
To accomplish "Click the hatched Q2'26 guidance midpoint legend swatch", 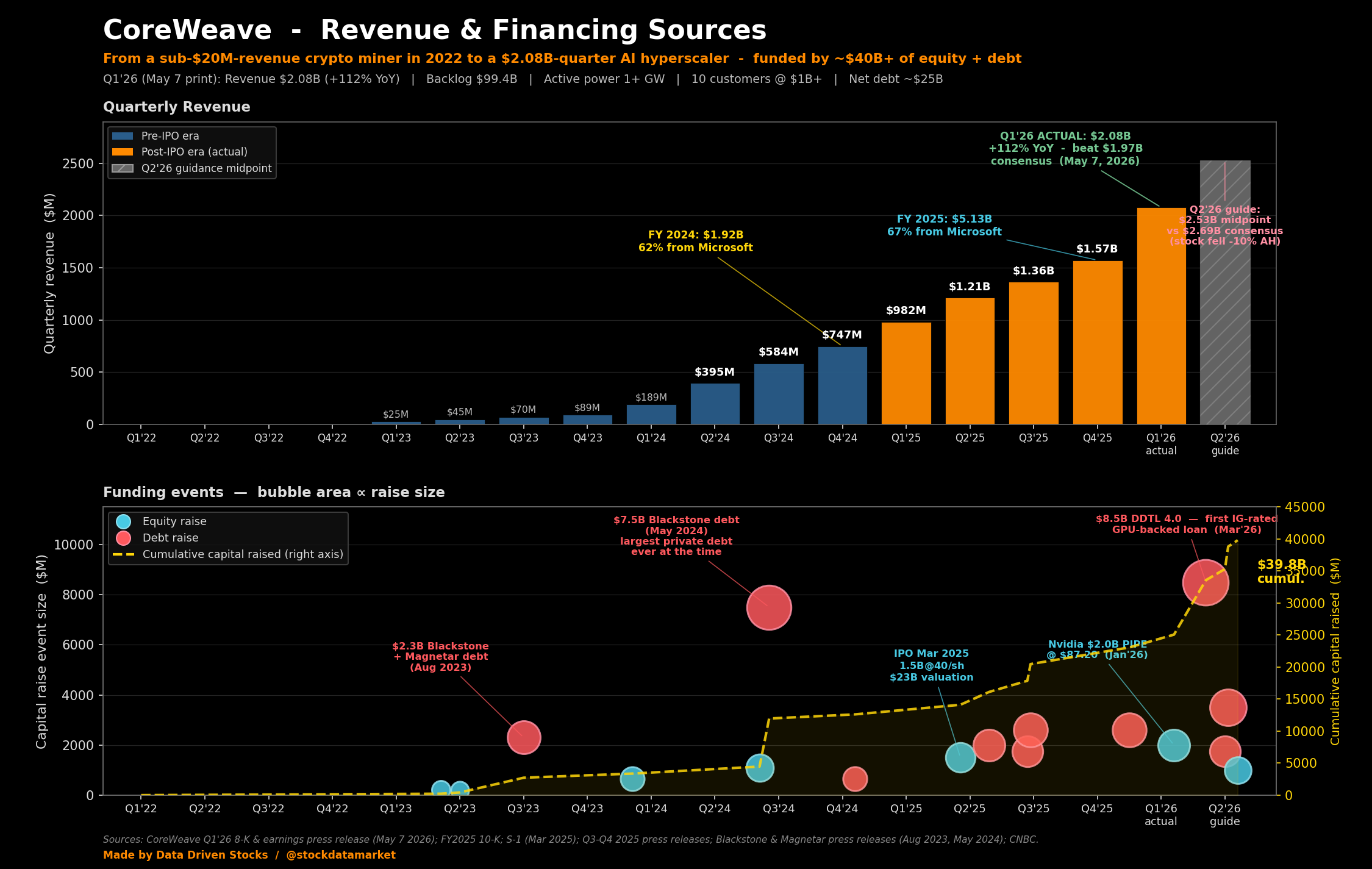I will click(123, 168).
